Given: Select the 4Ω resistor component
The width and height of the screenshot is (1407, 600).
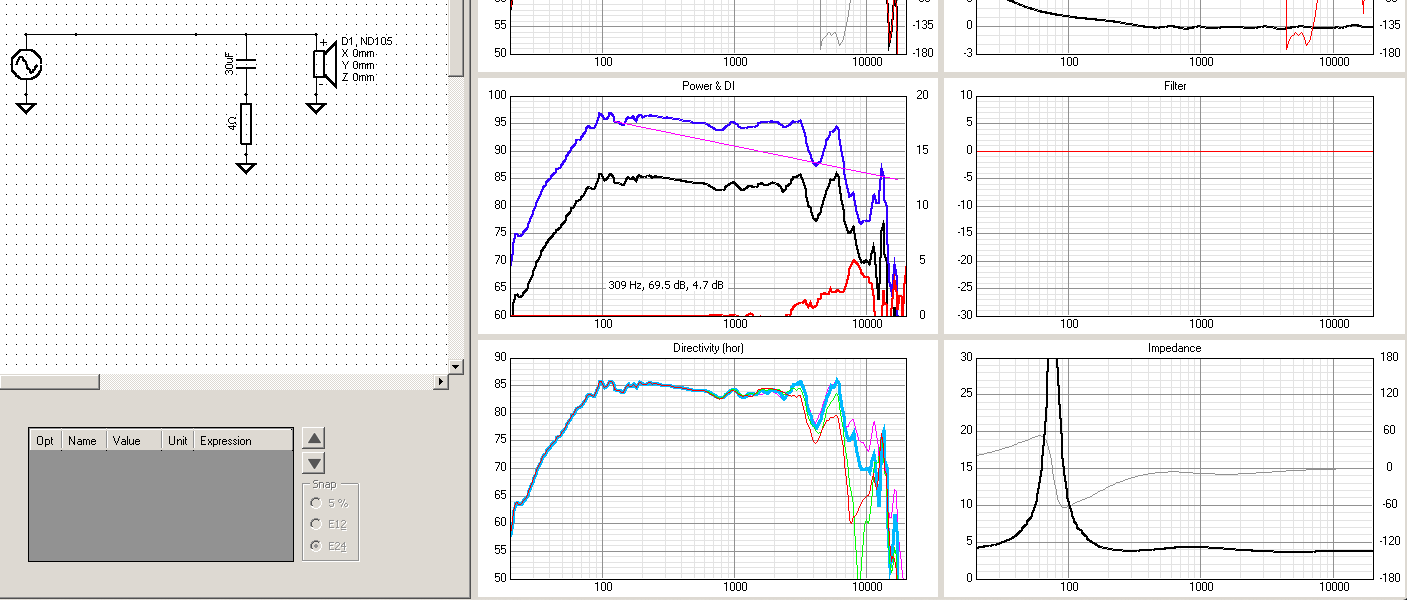Looking at the screenshot, I should (x=246, y=123).
